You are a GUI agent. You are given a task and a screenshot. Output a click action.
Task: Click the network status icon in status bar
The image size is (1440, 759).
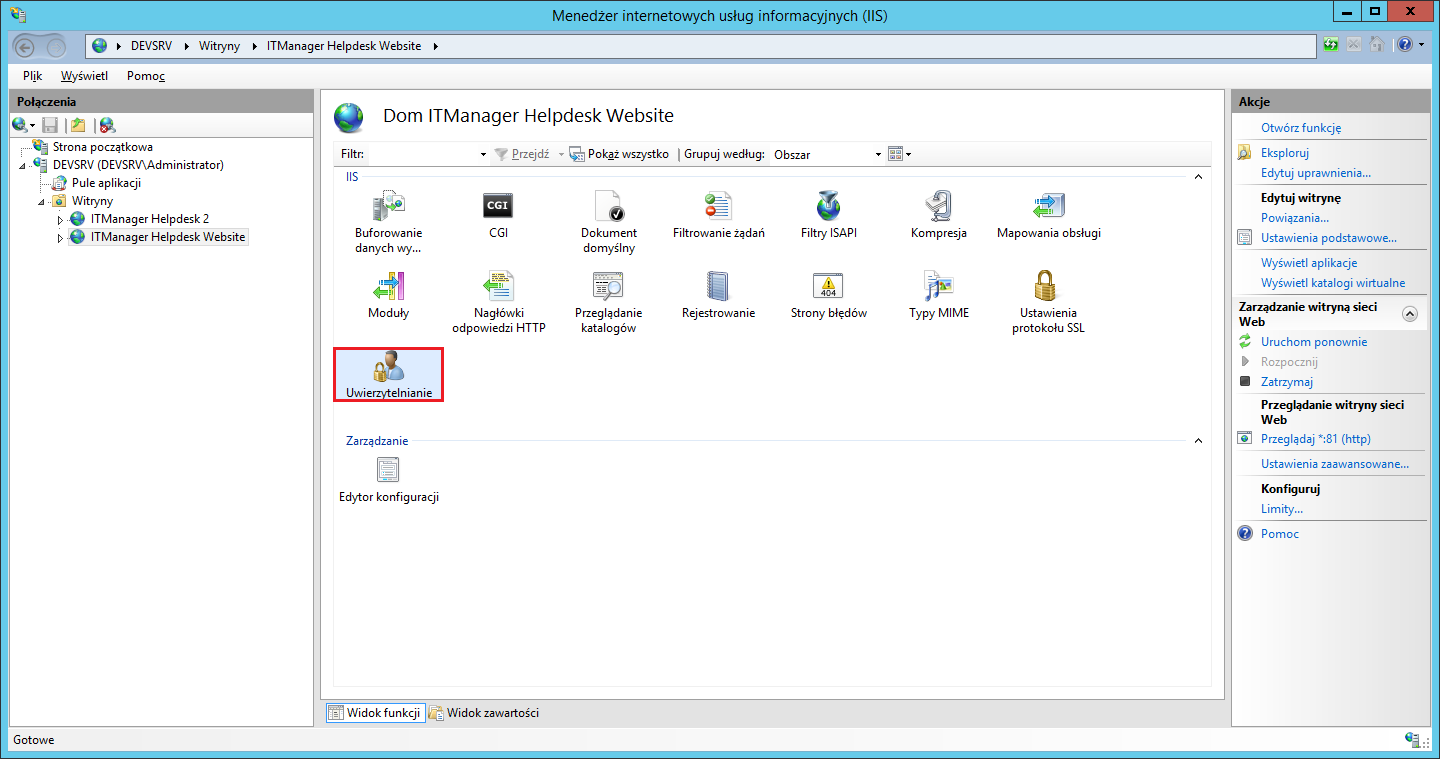click(1412, 740)
